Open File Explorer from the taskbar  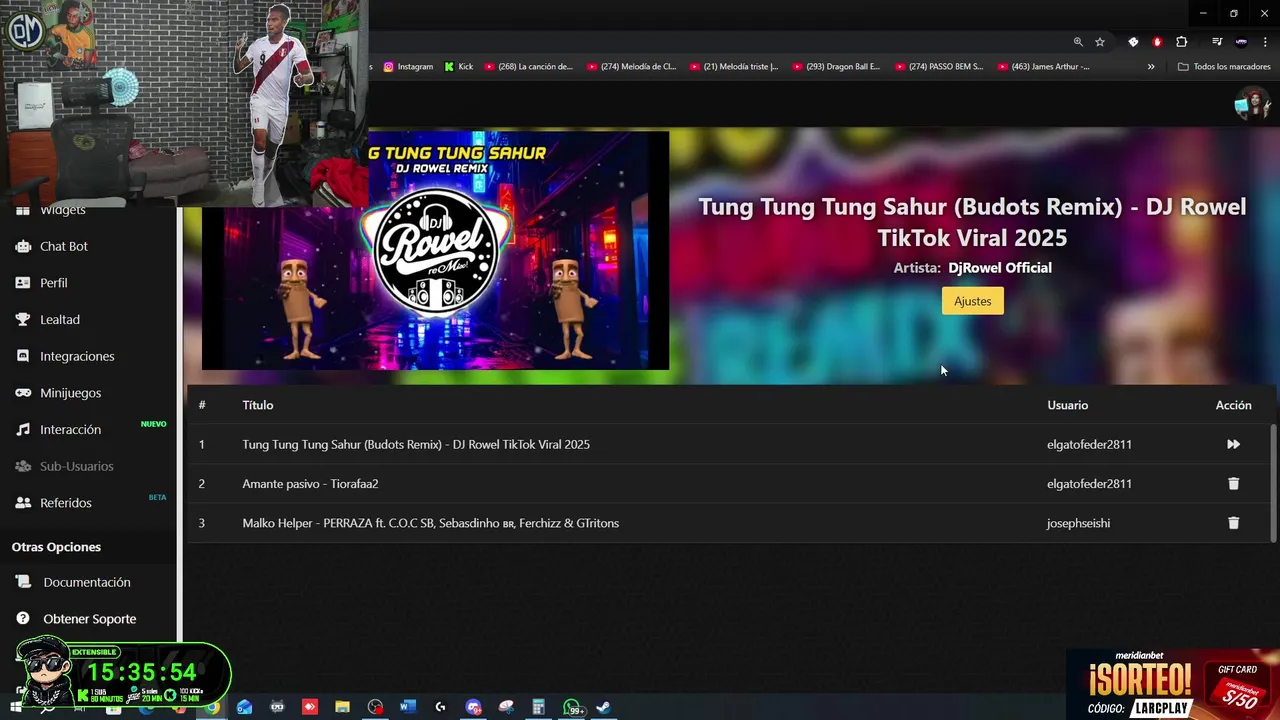click(x=342, y=707)
